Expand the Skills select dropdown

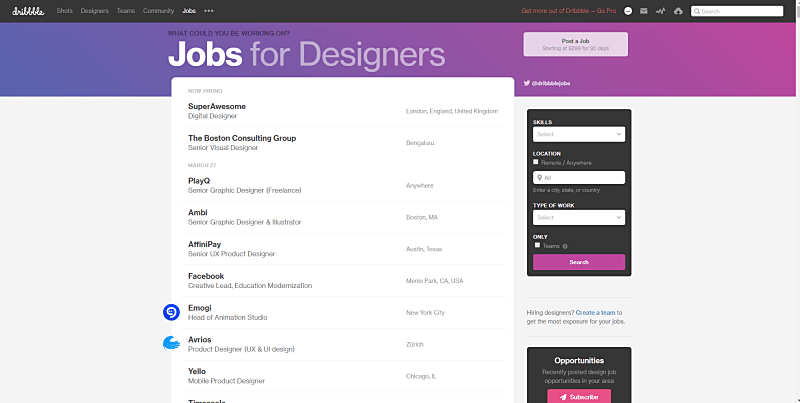coord(579,134)
